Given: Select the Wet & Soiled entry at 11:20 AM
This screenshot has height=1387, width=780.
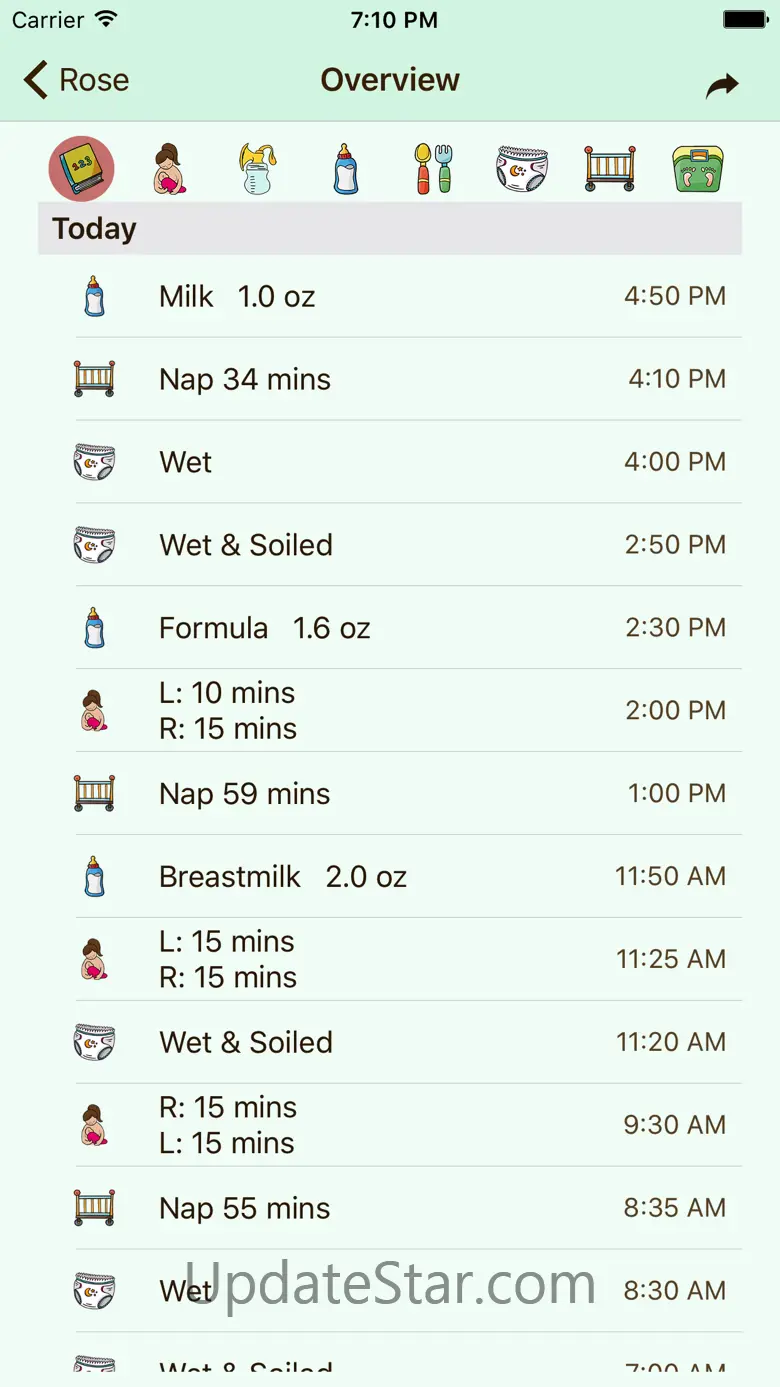Looking at the screenshot, I should 400,1043.
